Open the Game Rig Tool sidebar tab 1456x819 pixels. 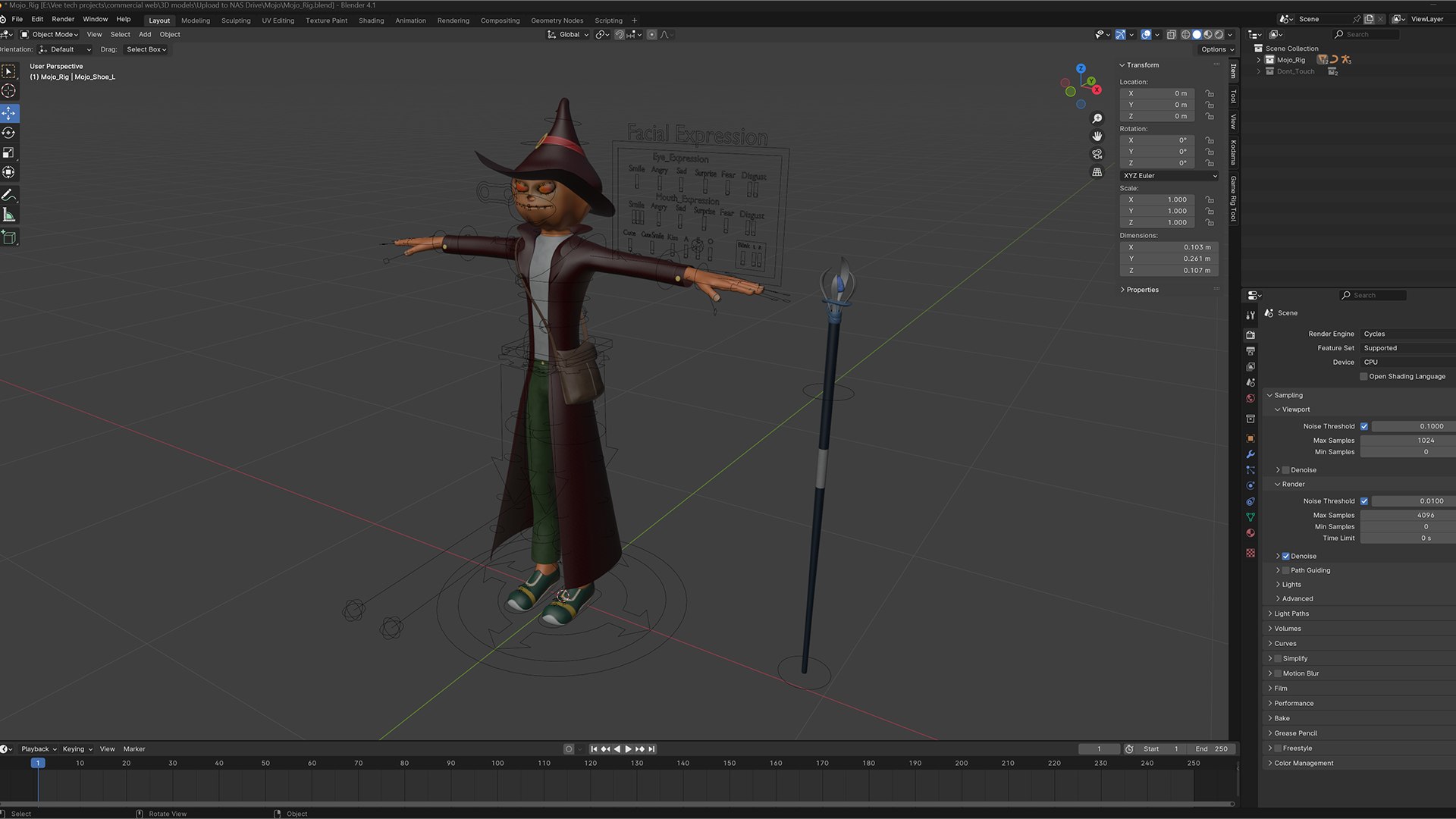pos(1234,199)
